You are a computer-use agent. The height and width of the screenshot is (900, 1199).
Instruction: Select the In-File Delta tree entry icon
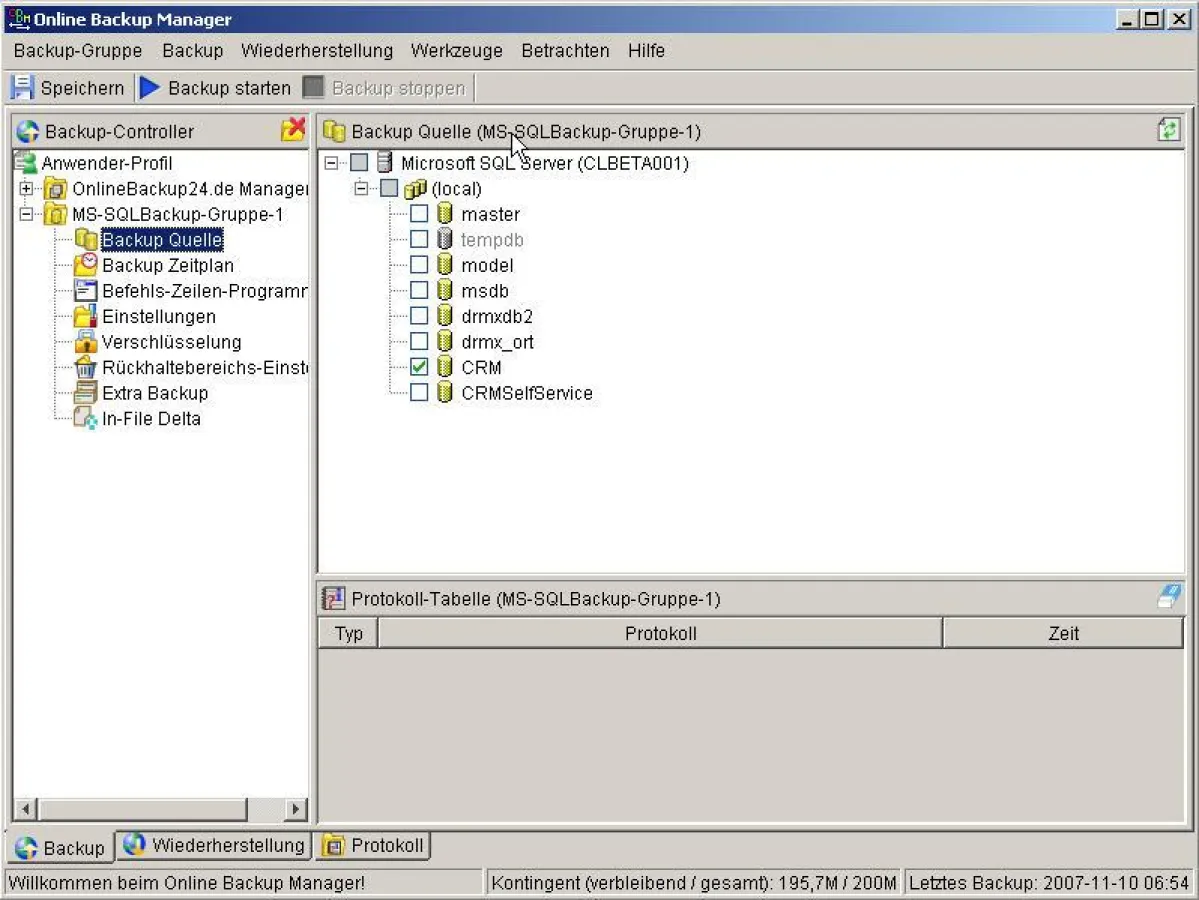point(85,419)
